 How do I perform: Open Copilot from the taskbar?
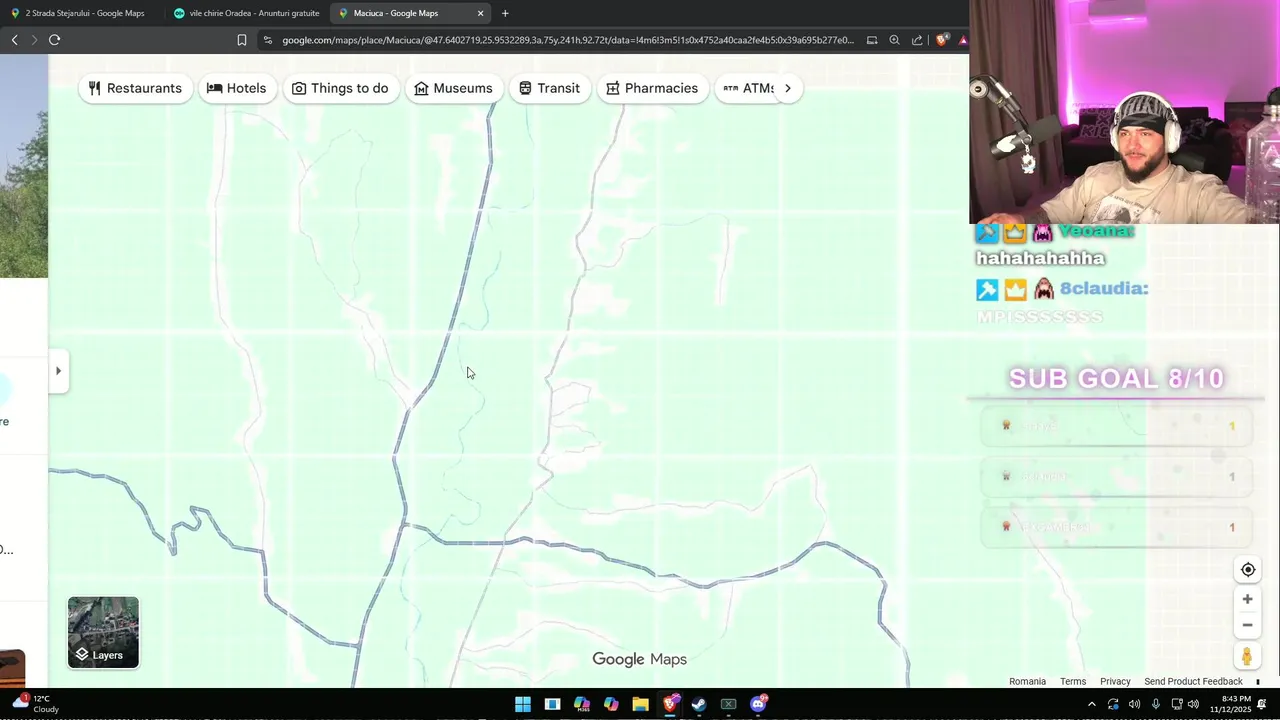point(611,704)
